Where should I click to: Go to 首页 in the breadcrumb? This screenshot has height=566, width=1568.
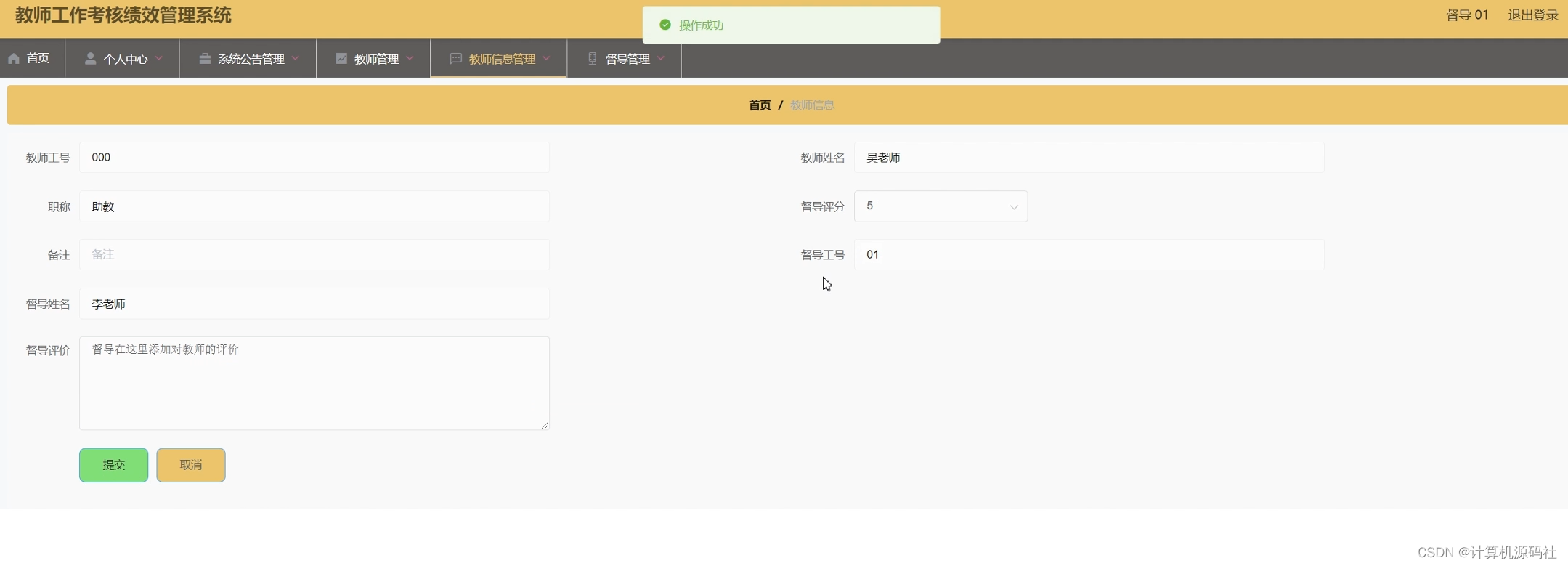pos(760,105)
